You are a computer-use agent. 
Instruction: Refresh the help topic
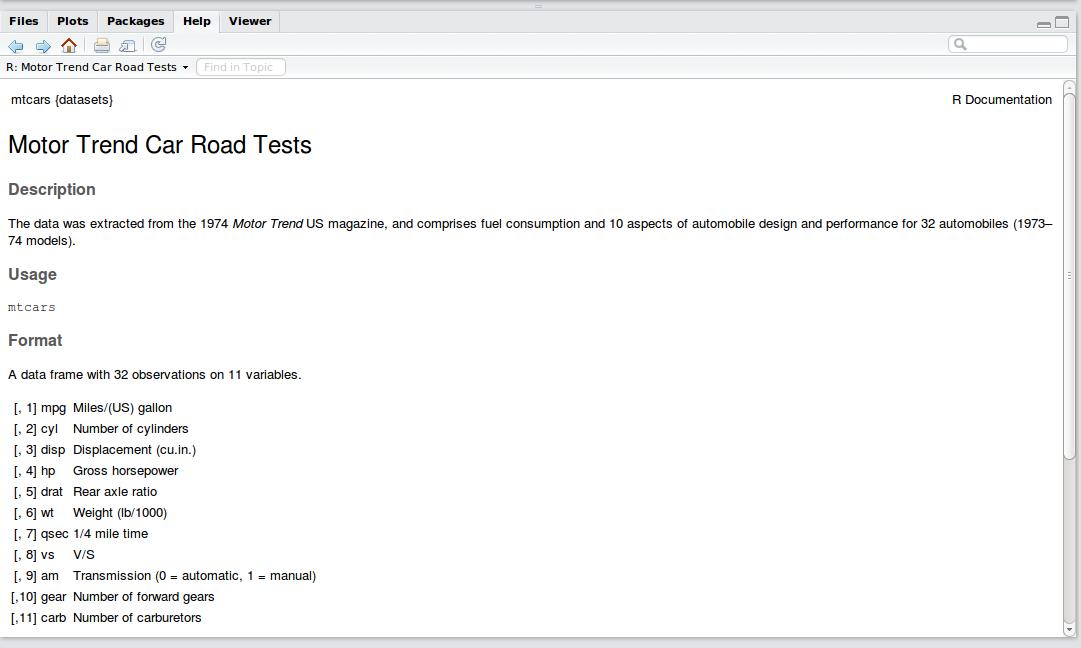click(159, 45)
